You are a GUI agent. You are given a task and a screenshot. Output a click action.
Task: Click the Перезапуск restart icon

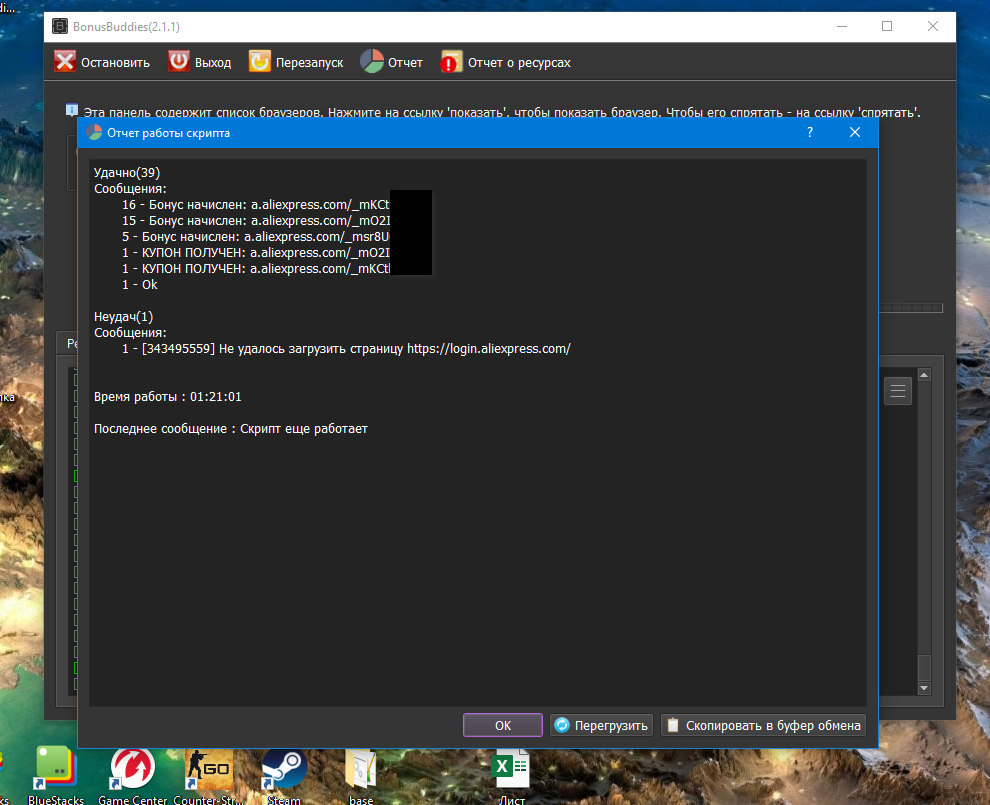coord(259,61)
